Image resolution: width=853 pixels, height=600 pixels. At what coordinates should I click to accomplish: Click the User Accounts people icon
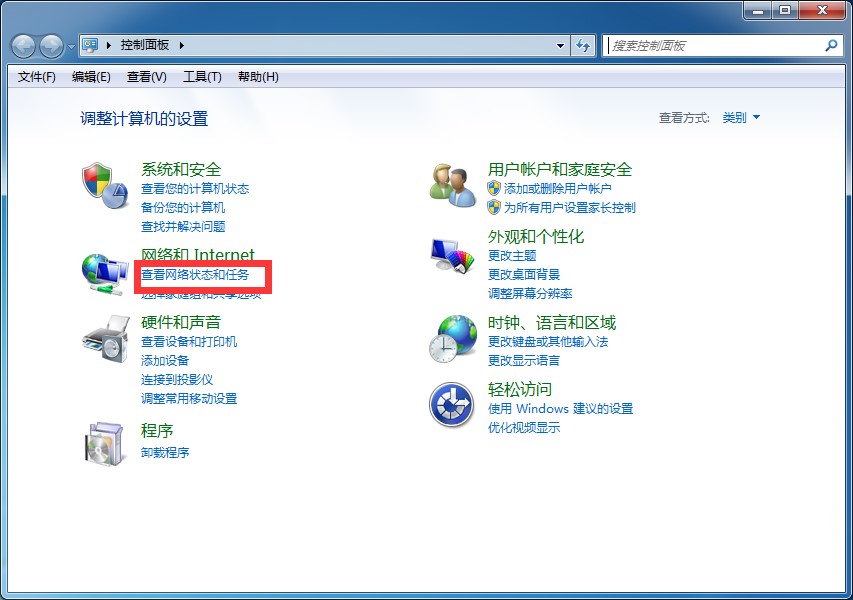click(452, 186)
